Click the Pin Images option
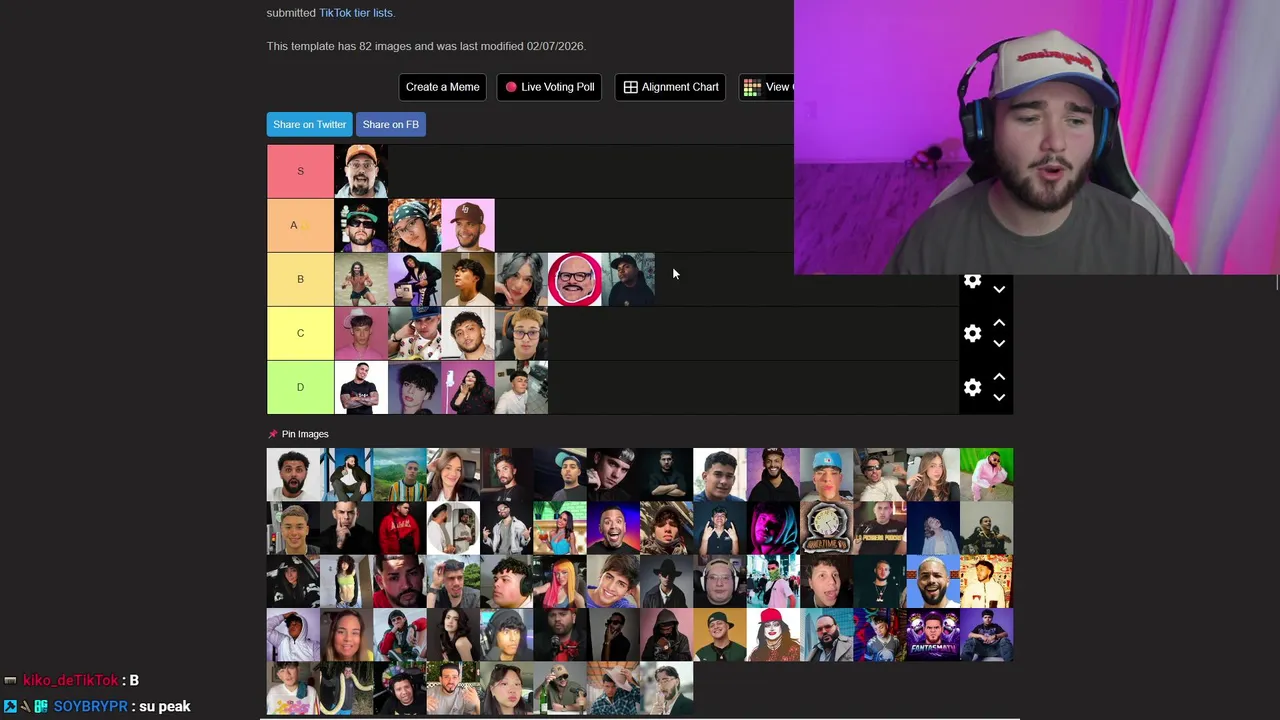Screen dimensions: 1280x720 coord(305,434)
